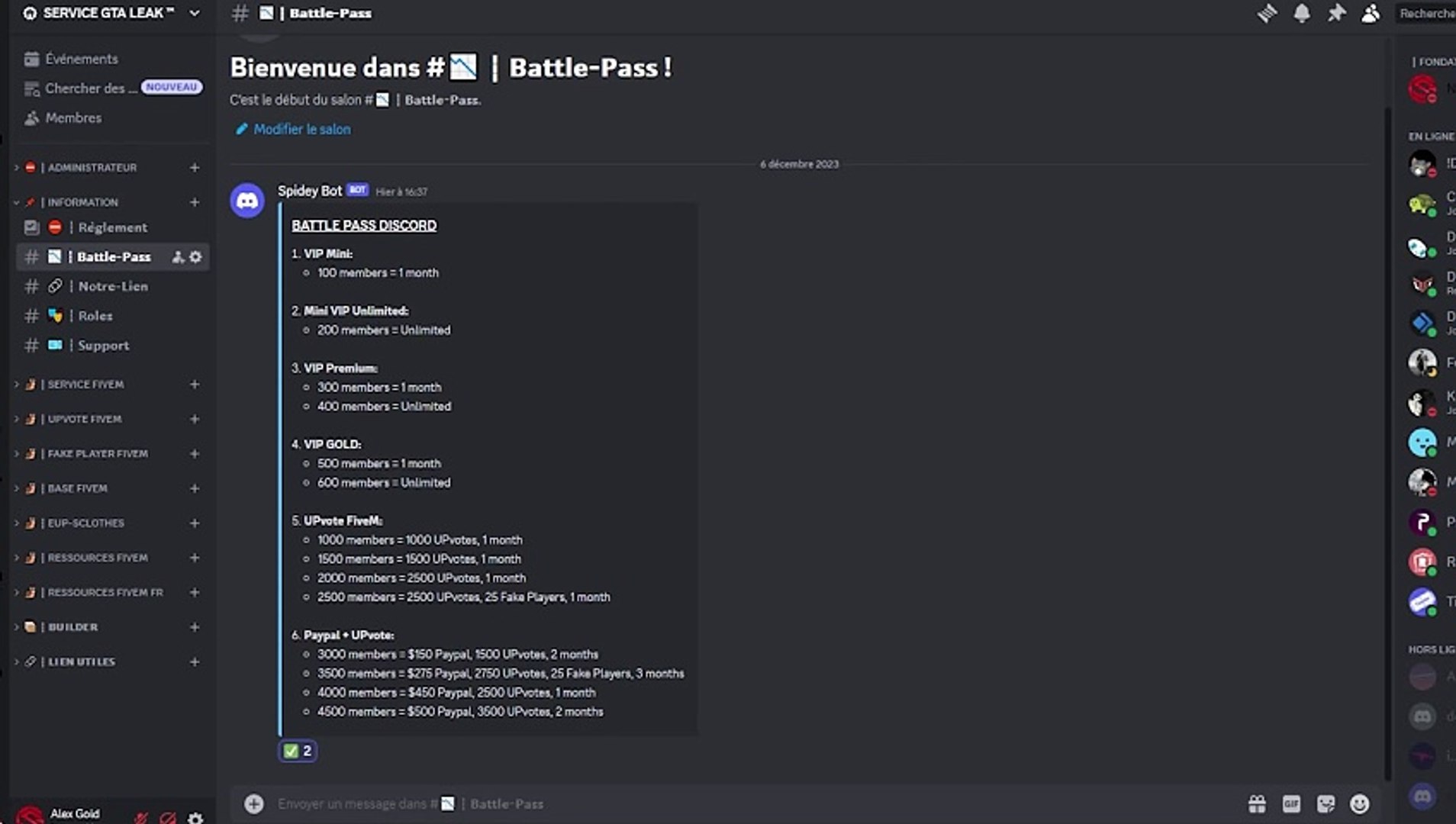Open the sticker picker
The height and width of the screenshot is (824, 1456).
(x=1326, y=803)
